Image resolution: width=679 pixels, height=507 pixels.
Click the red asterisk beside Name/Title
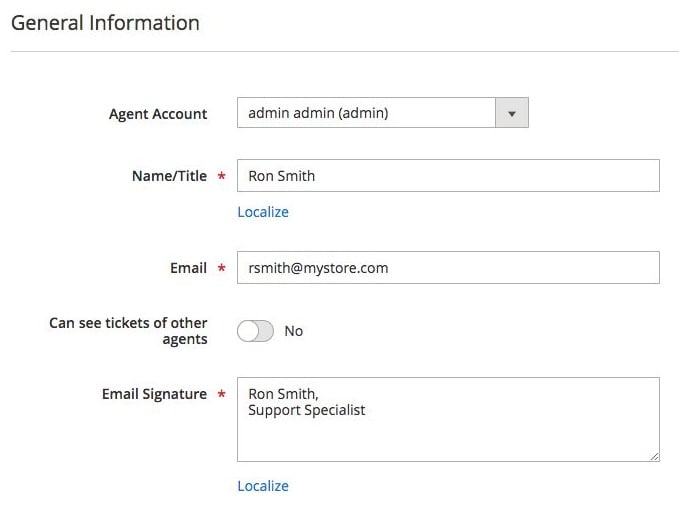point(222,176)
